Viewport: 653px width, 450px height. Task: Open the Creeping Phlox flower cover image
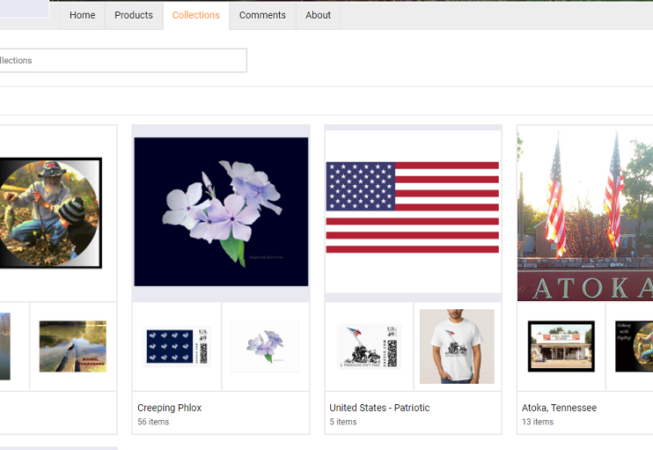pyautogui.click(x=221, y=212)
